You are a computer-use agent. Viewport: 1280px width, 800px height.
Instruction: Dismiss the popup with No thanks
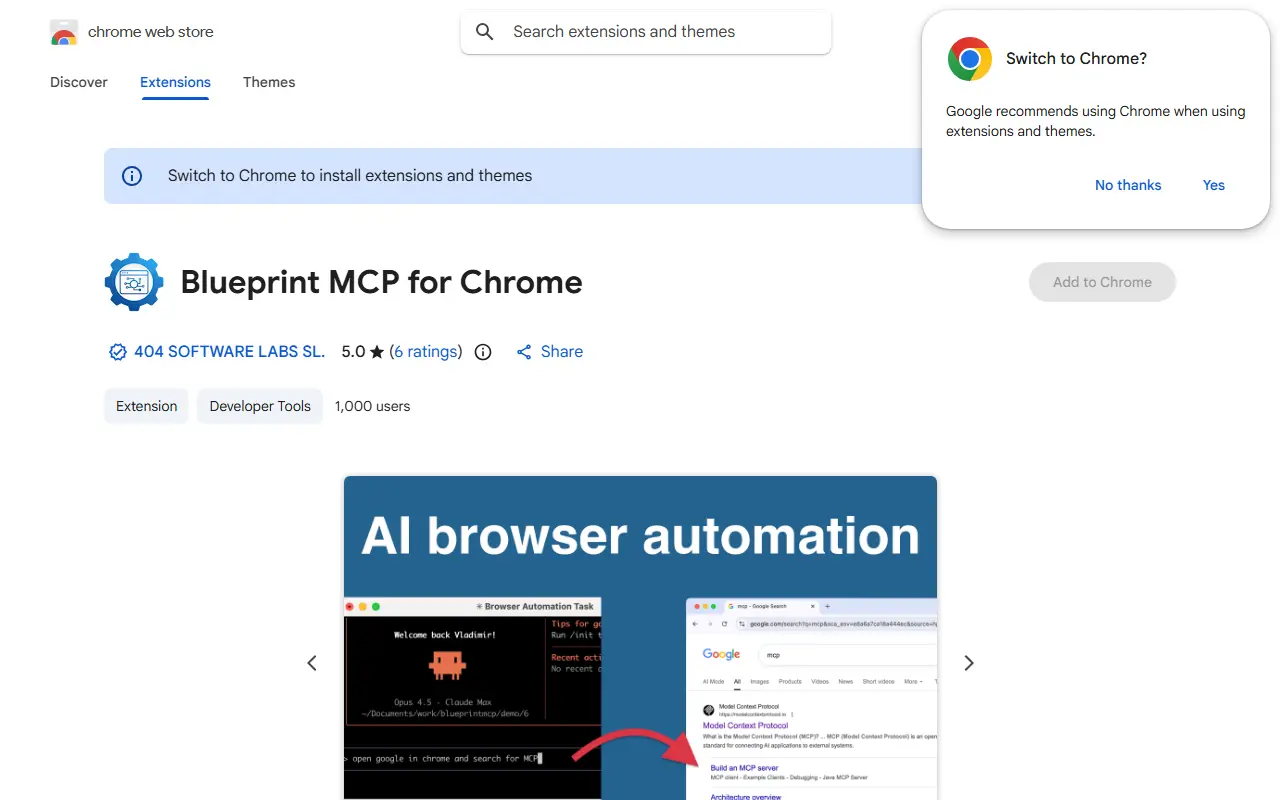point(1128,185)
